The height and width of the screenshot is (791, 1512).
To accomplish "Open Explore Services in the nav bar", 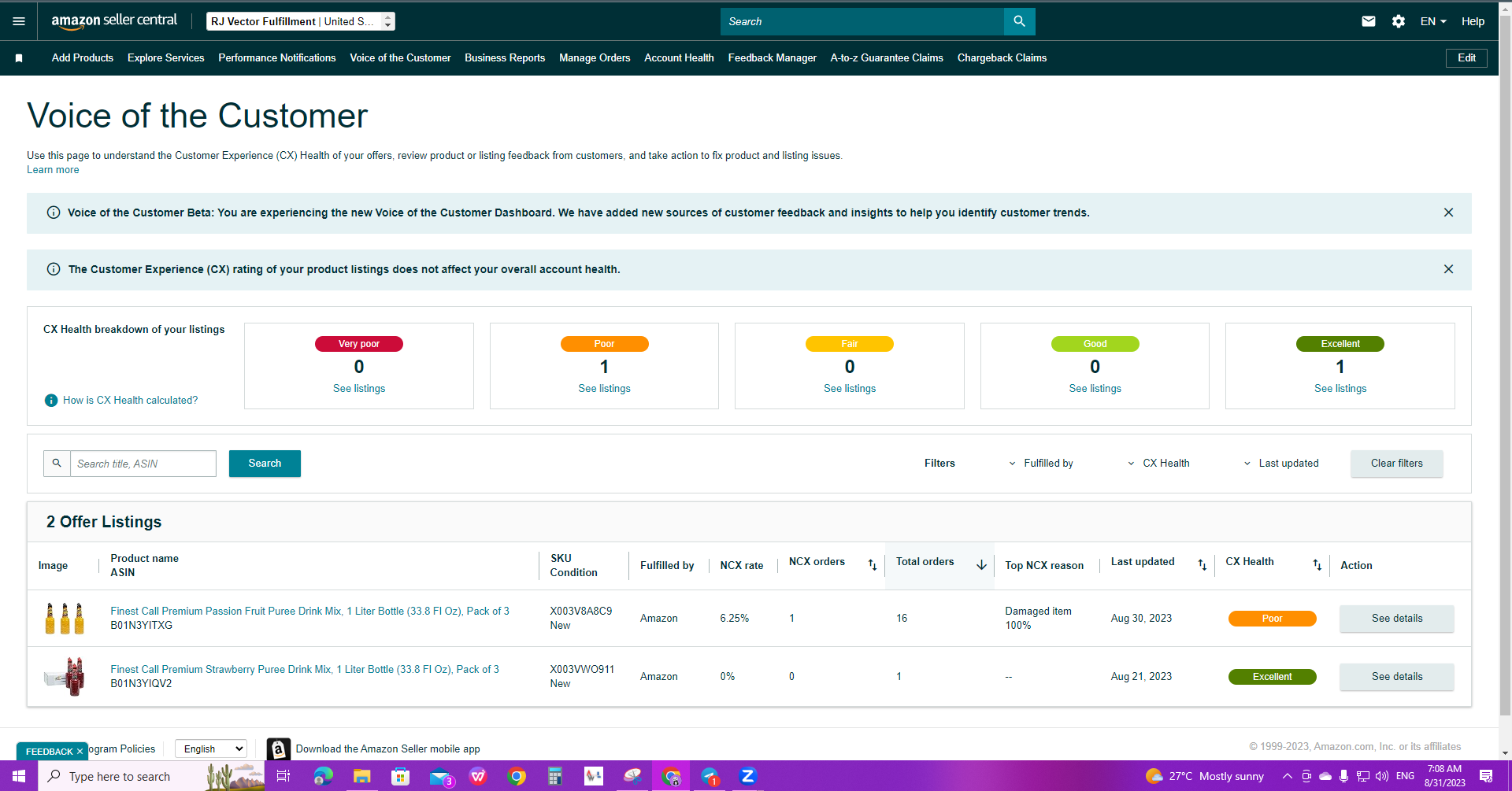I will click(166, 58).
